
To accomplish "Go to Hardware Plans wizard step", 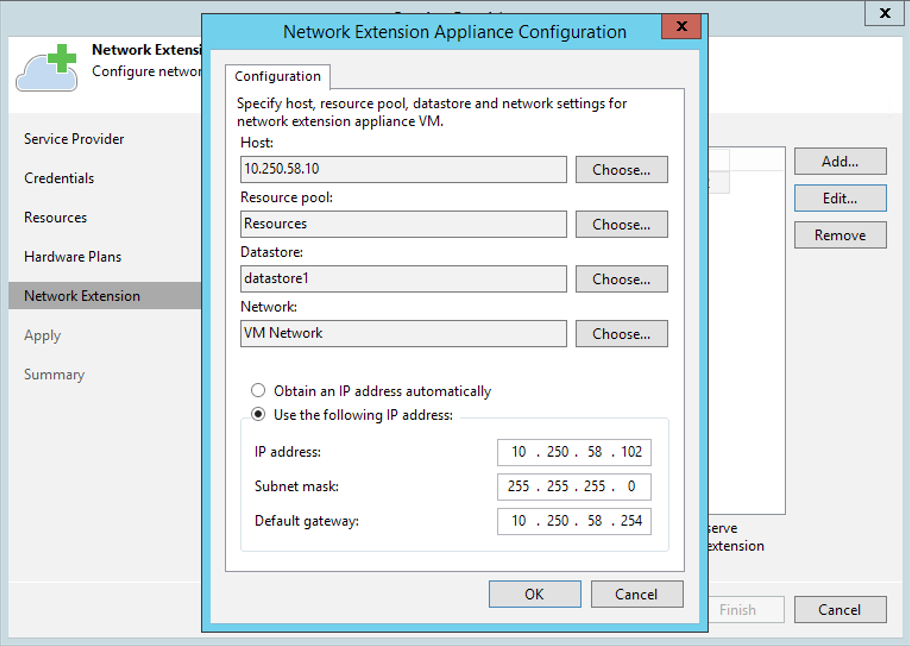I will 73,257.
